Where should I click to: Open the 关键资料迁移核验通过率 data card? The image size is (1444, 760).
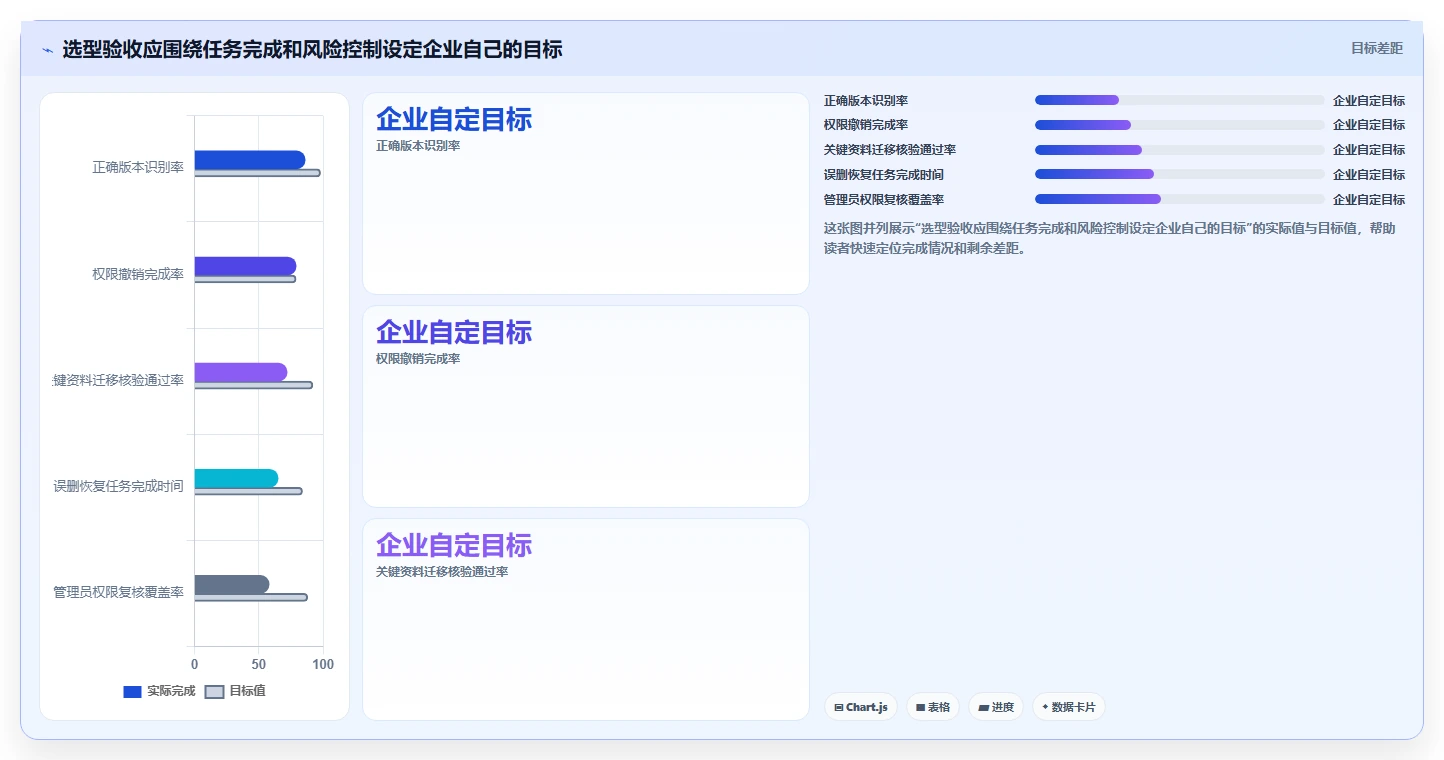point(585,619)
